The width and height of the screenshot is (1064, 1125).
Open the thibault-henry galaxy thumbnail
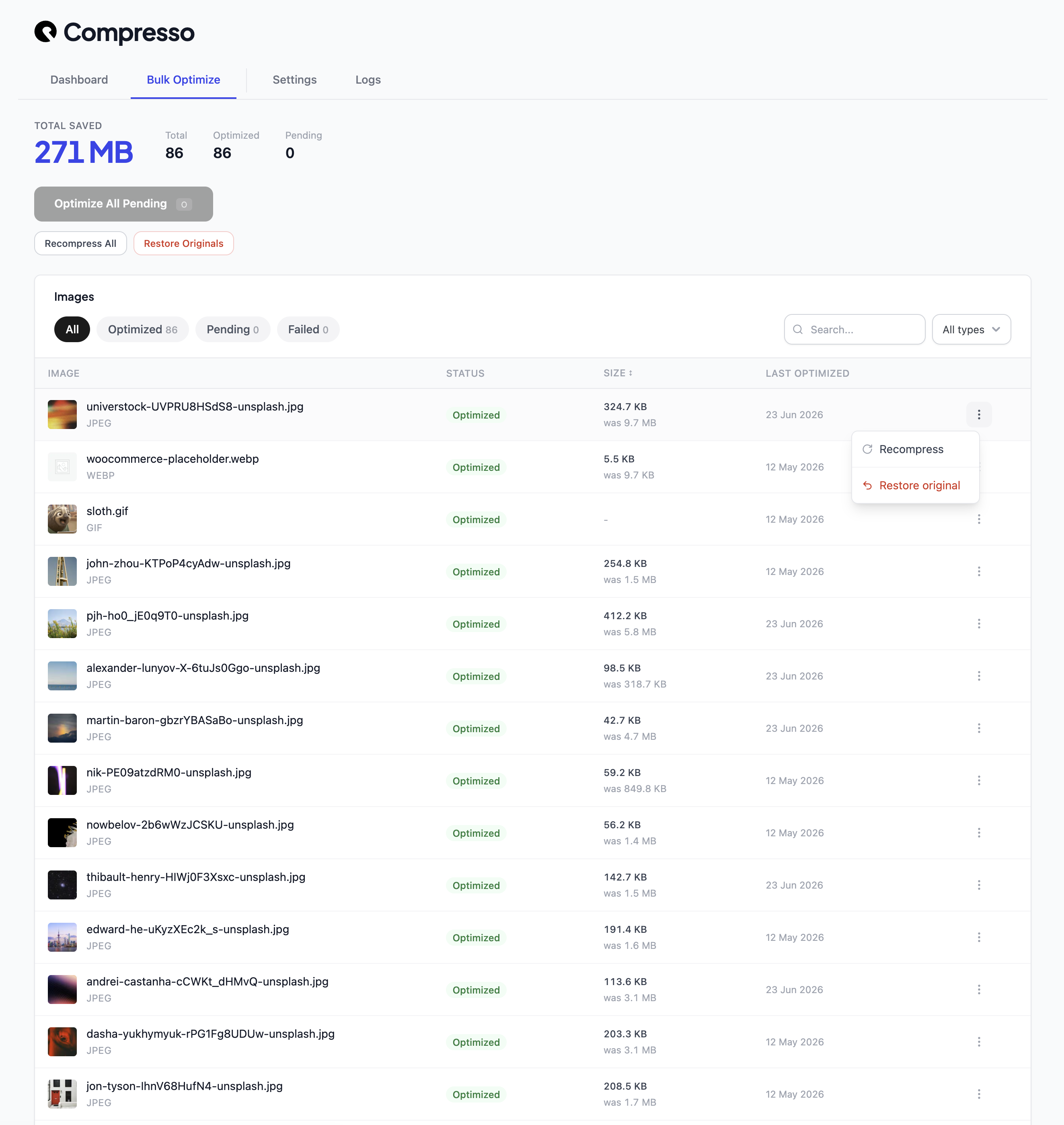62,884
